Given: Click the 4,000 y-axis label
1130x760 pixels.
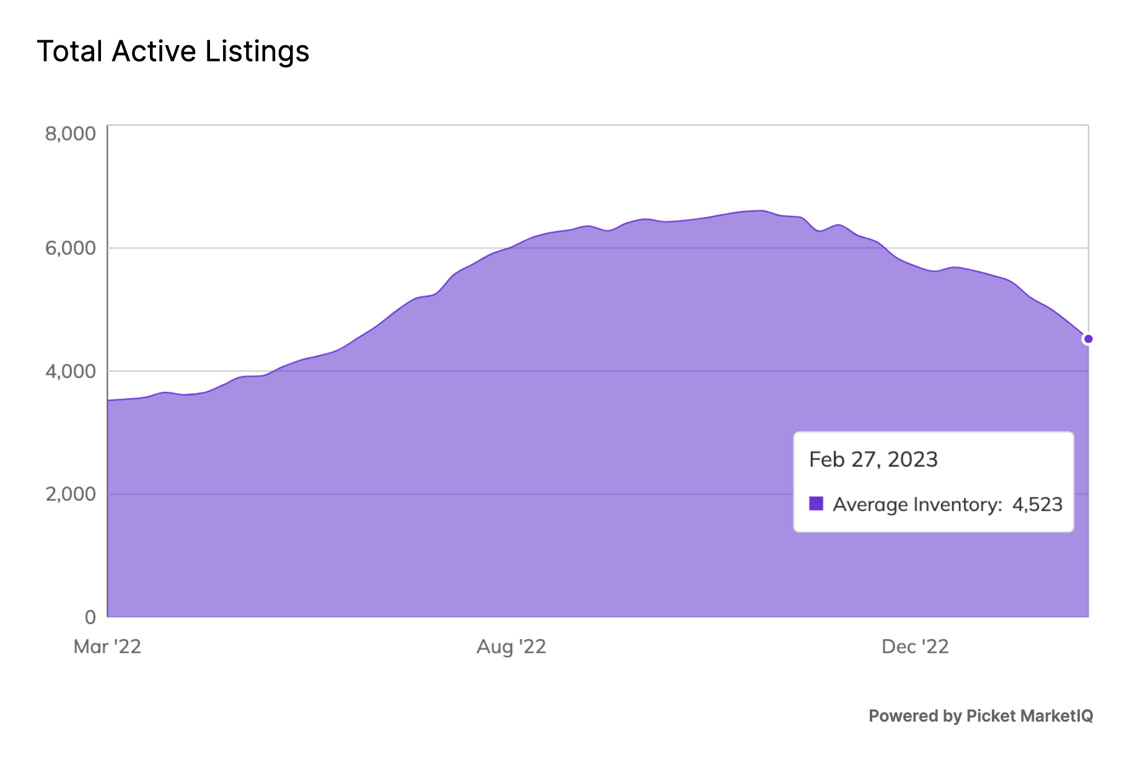Looking at the screenshot, I should point(70,371).
